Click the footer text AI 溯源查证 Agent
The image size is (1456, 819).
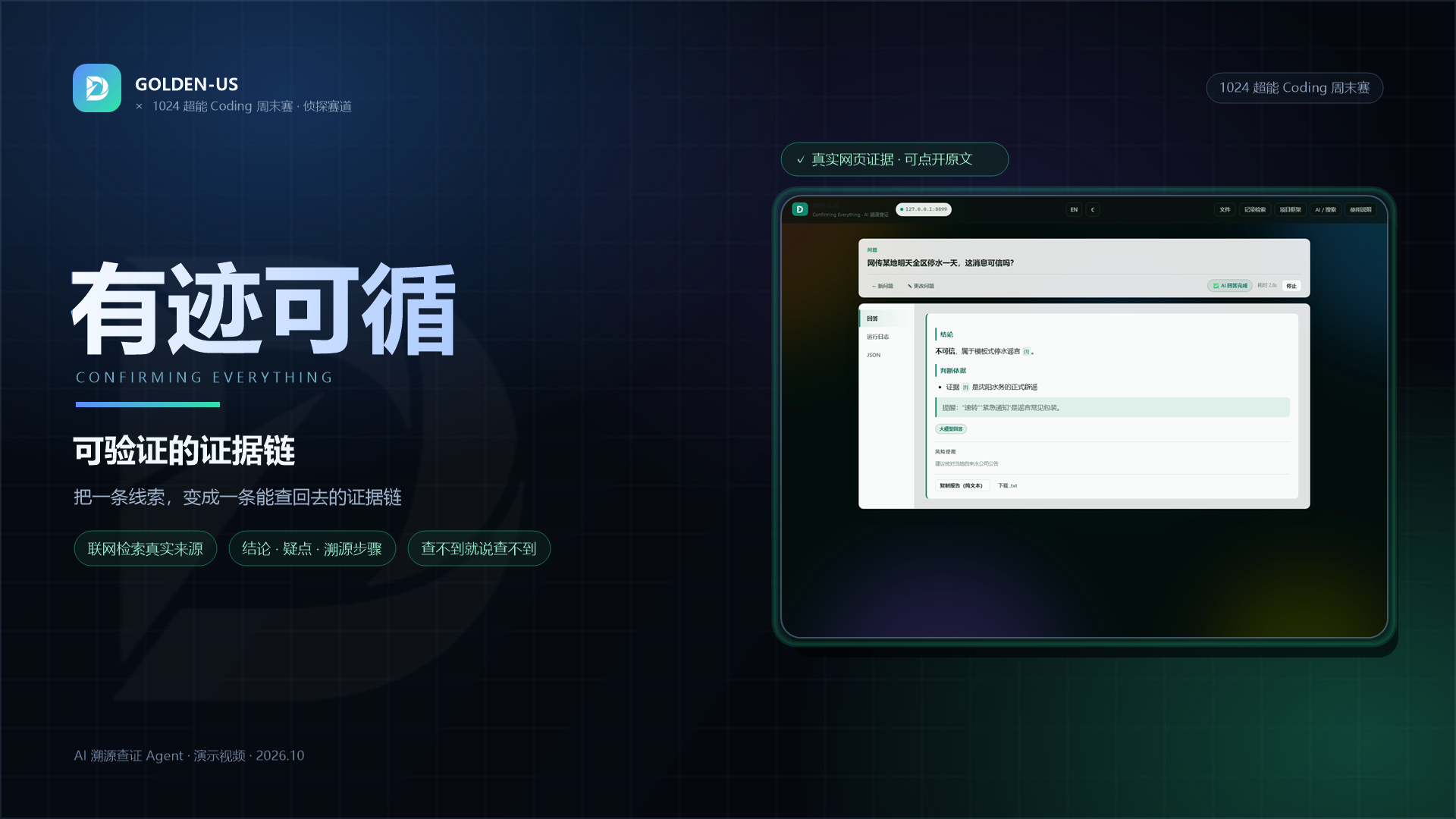tap(129, 755)
